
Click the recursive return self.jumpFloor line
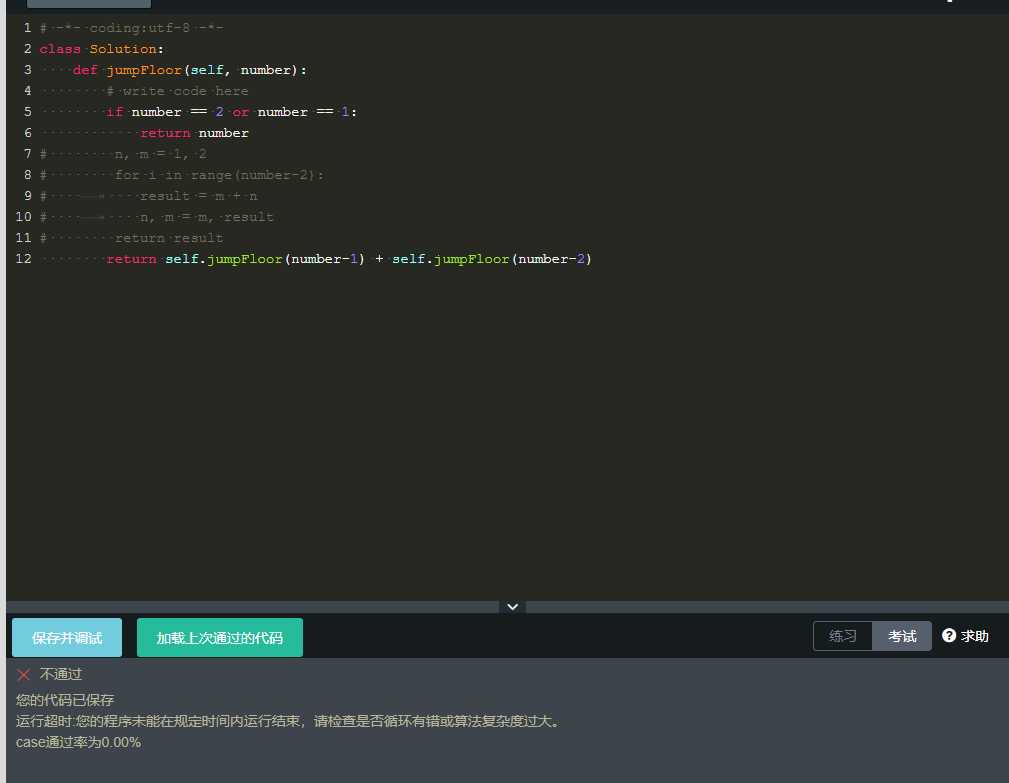pos(349,259)
